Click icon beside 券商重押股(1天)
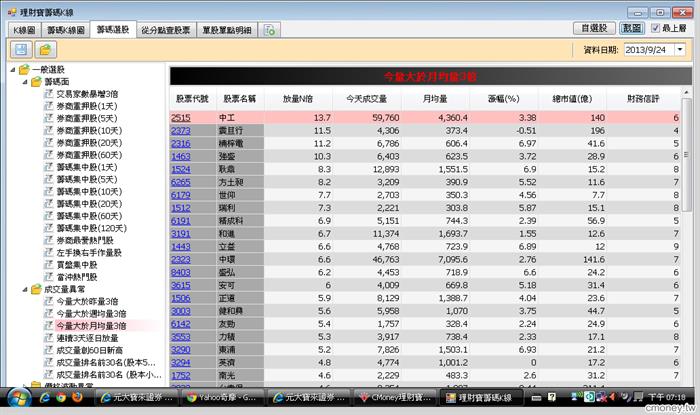 tap(49, 106)
